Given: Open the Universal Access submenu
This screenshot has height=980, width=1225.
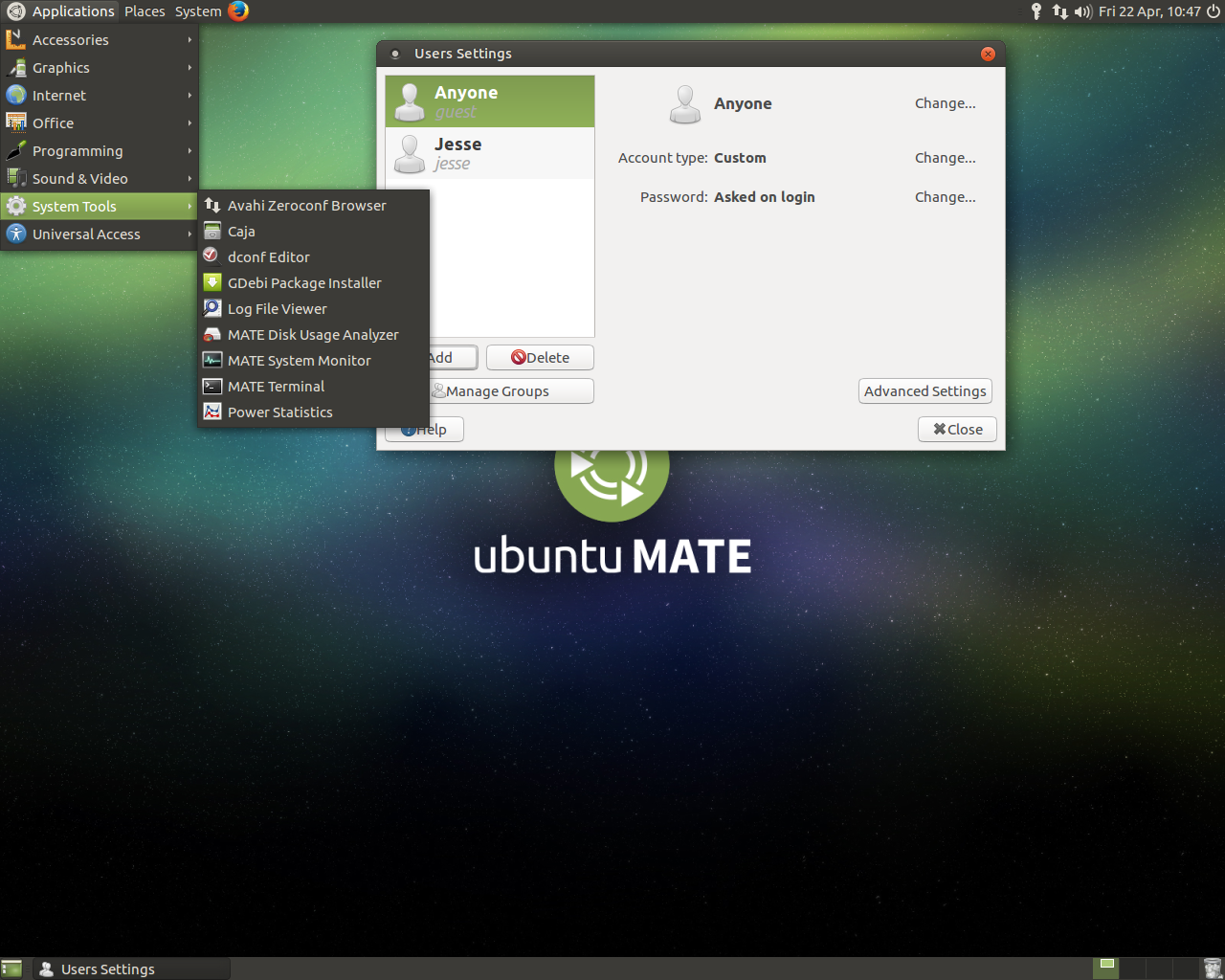Looking at the screenshot, I should pyautogui.click(x=100, y=234).
